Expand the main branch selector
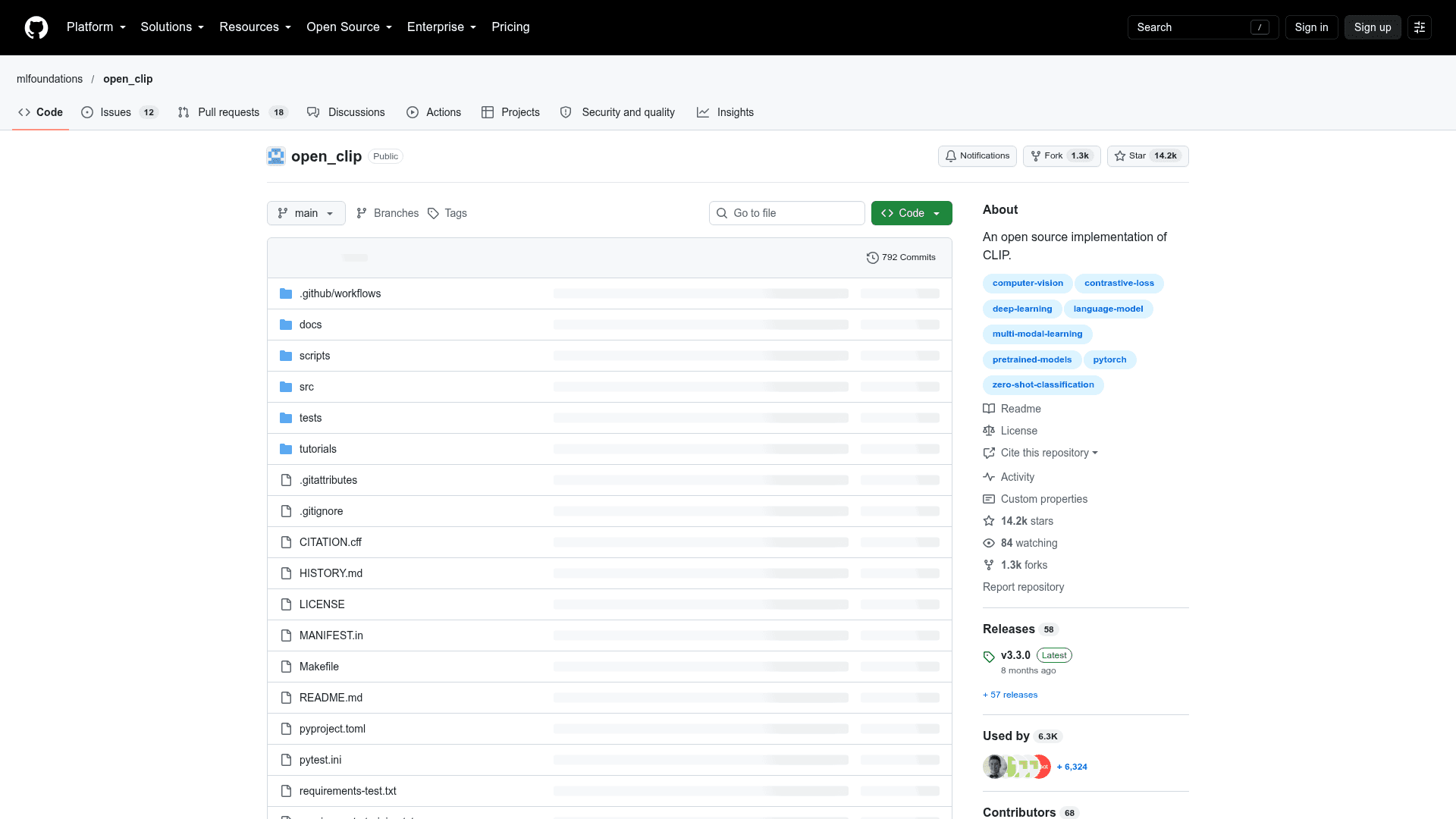The width and height of the screenshot is (1456, 819). (x=306, y=213)
